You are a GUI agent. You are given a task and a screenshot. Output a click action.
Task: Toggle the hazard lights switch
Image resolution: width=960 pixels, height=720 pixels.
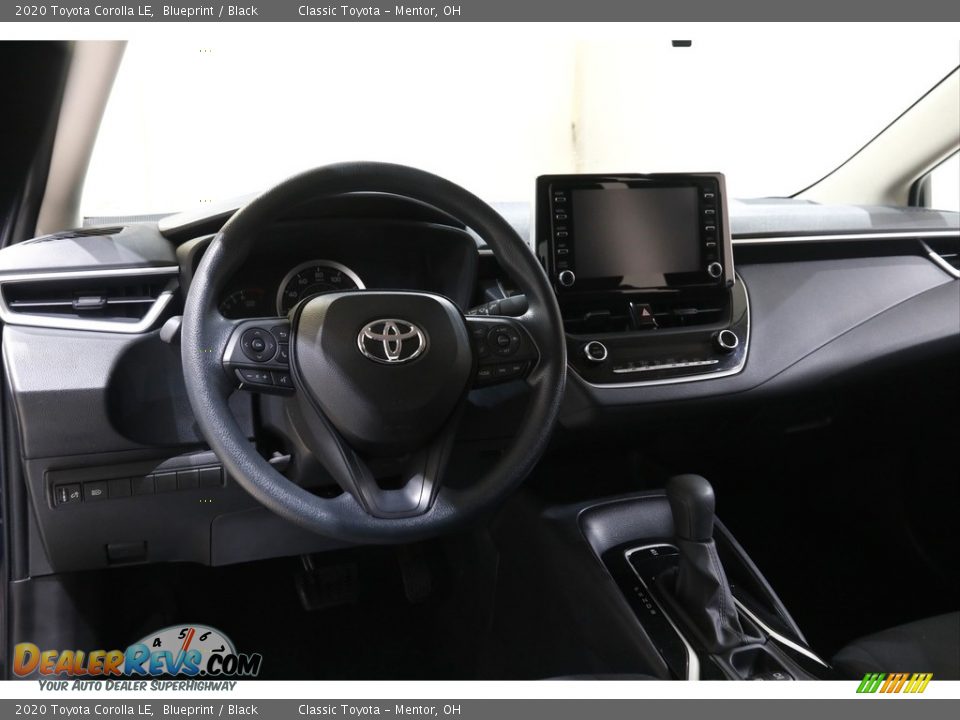tap(645, 311)
